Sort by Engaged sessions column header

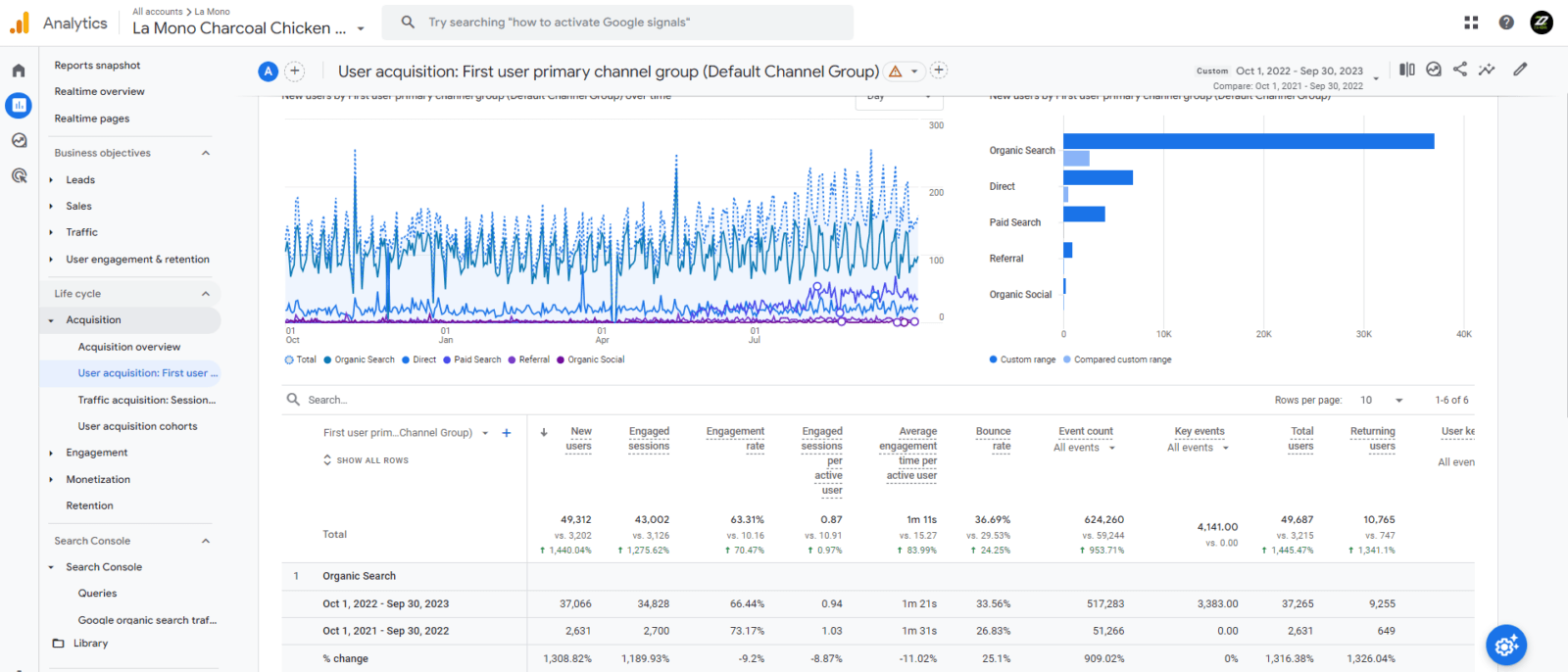click(x=649, y=439)
